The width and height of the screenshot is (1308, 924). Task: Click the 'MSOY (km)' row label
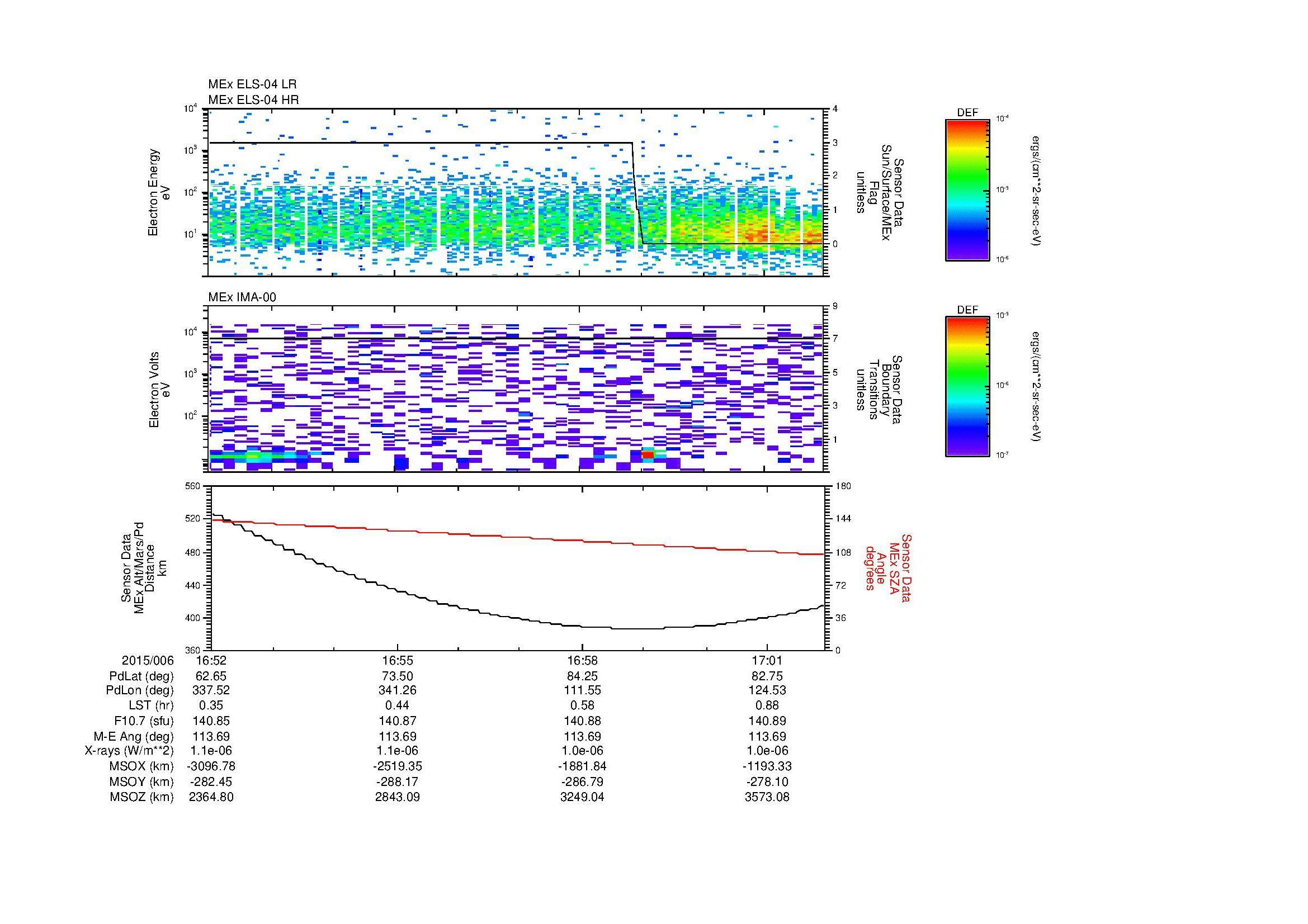[141, 781]
